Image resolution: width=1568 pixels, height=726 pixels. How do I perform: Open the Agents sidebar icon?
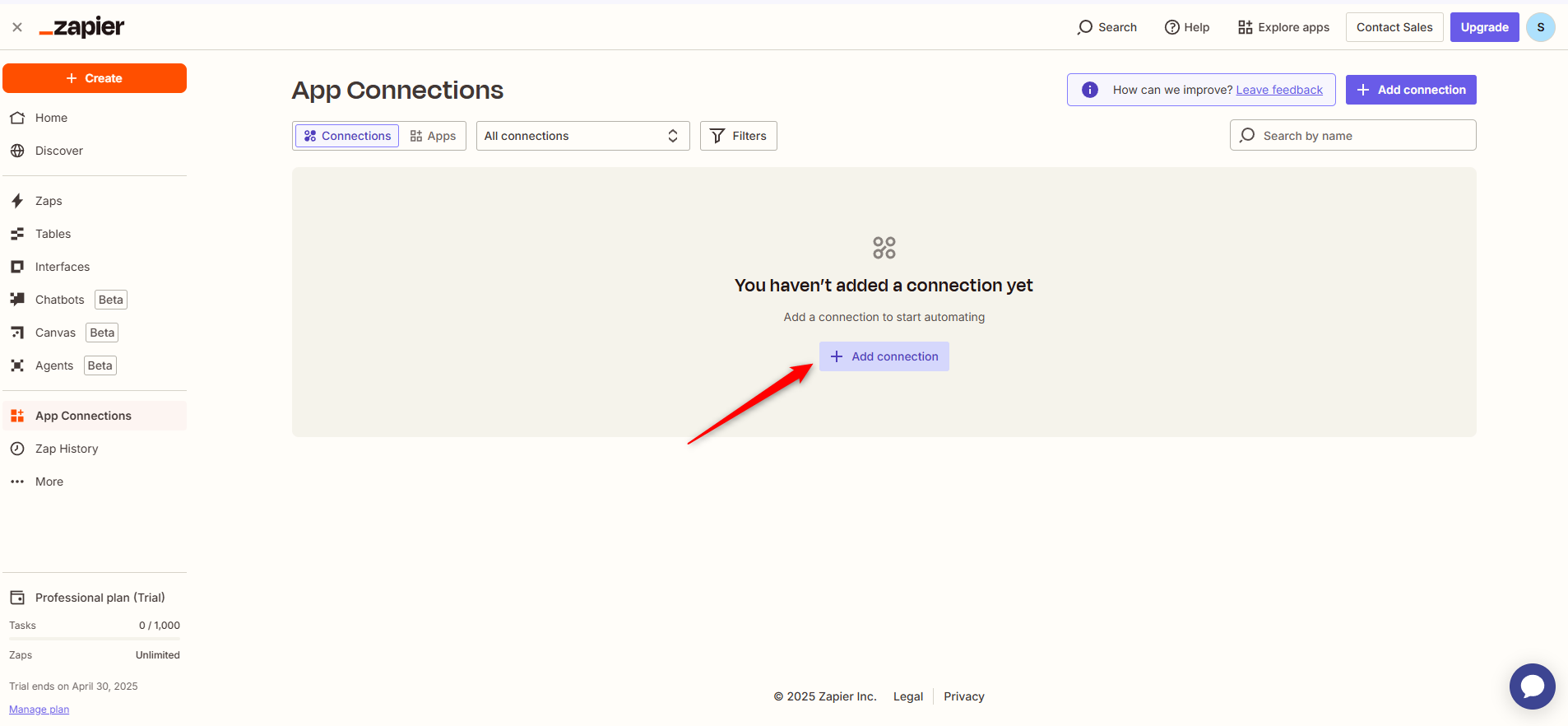point(17,365)
